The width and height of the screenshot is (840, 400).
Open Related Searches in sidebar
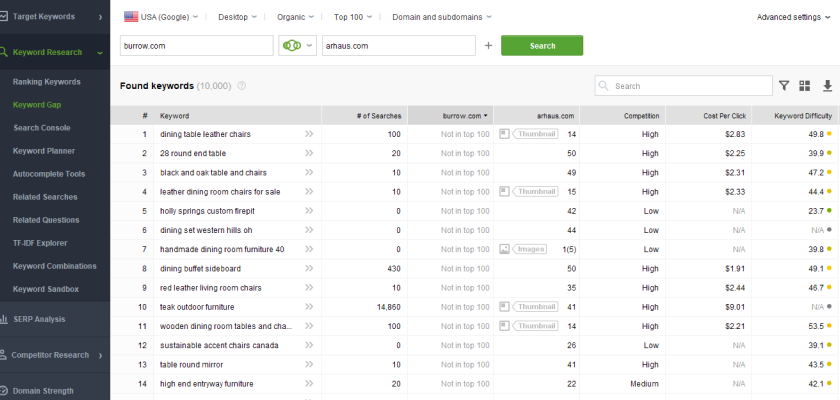click(45, 197)
